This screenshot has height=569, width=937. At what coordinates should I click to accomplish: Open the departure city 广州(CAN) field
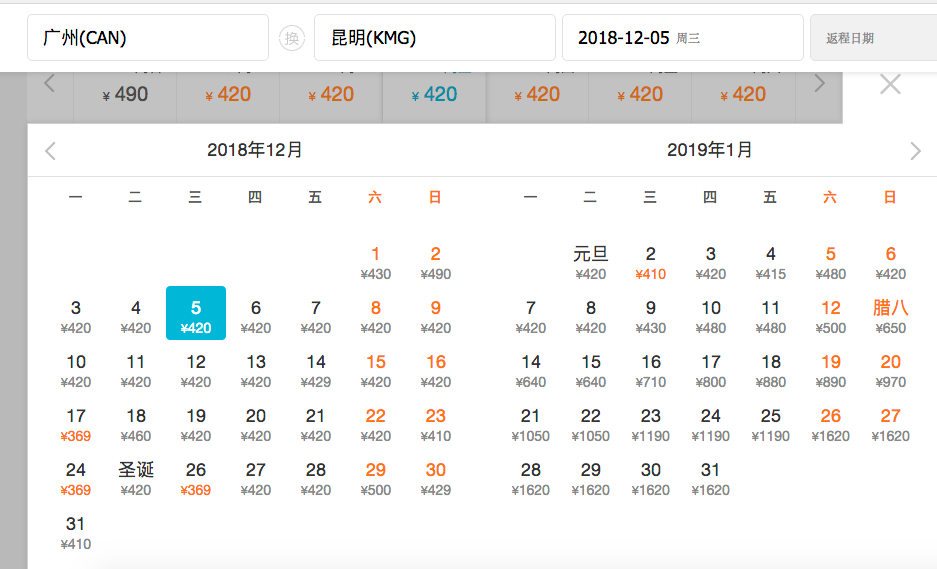[x=147, y=38]
